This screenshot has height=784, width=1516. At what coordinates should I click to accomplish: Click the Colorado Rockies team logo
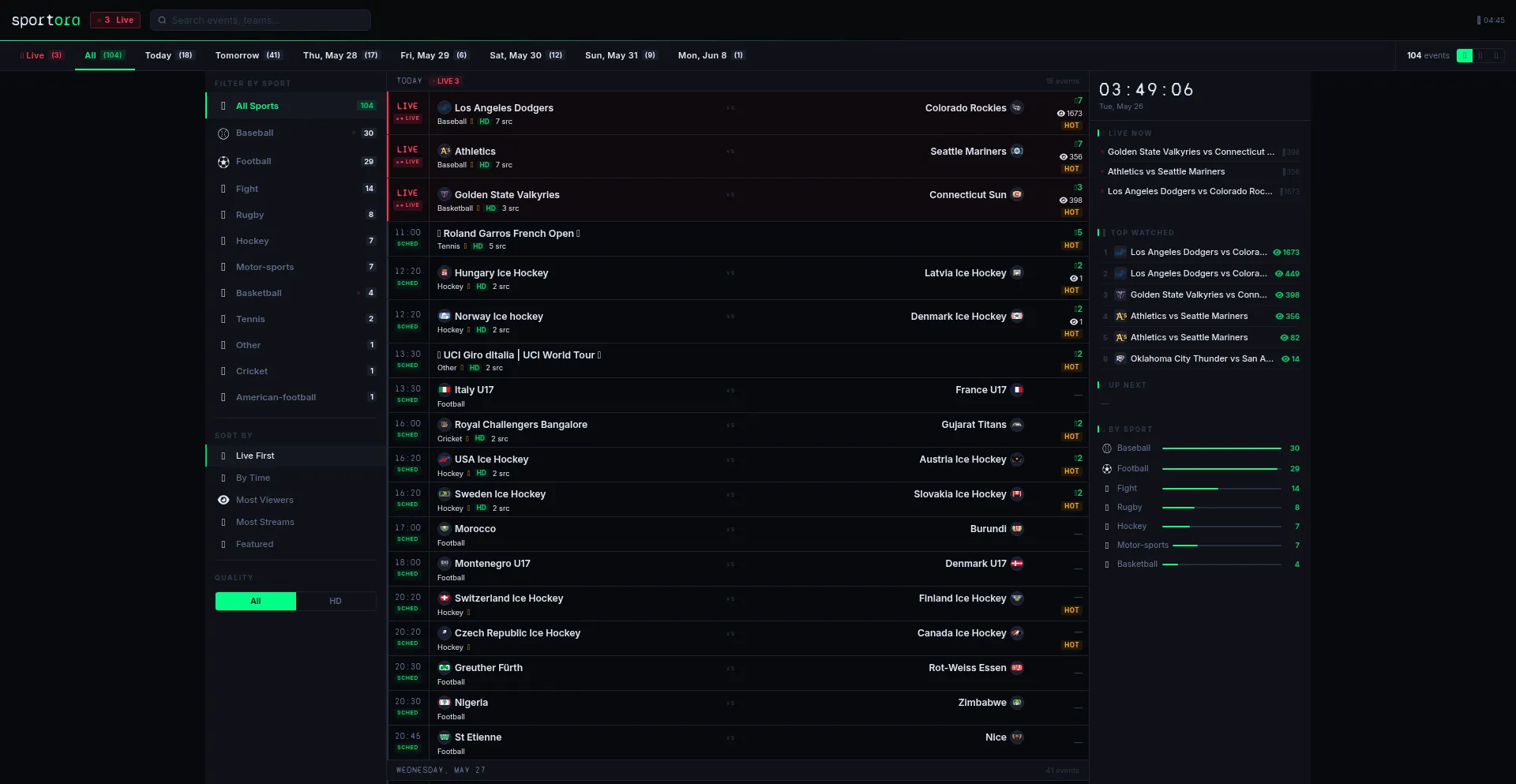(x=1017, y=107)
